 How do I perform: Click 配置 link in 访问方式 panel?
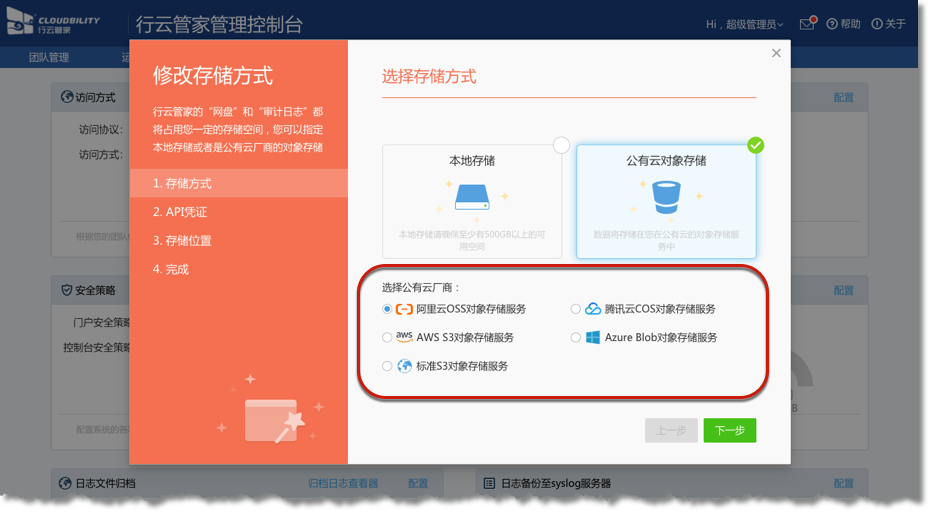point(843,98)
